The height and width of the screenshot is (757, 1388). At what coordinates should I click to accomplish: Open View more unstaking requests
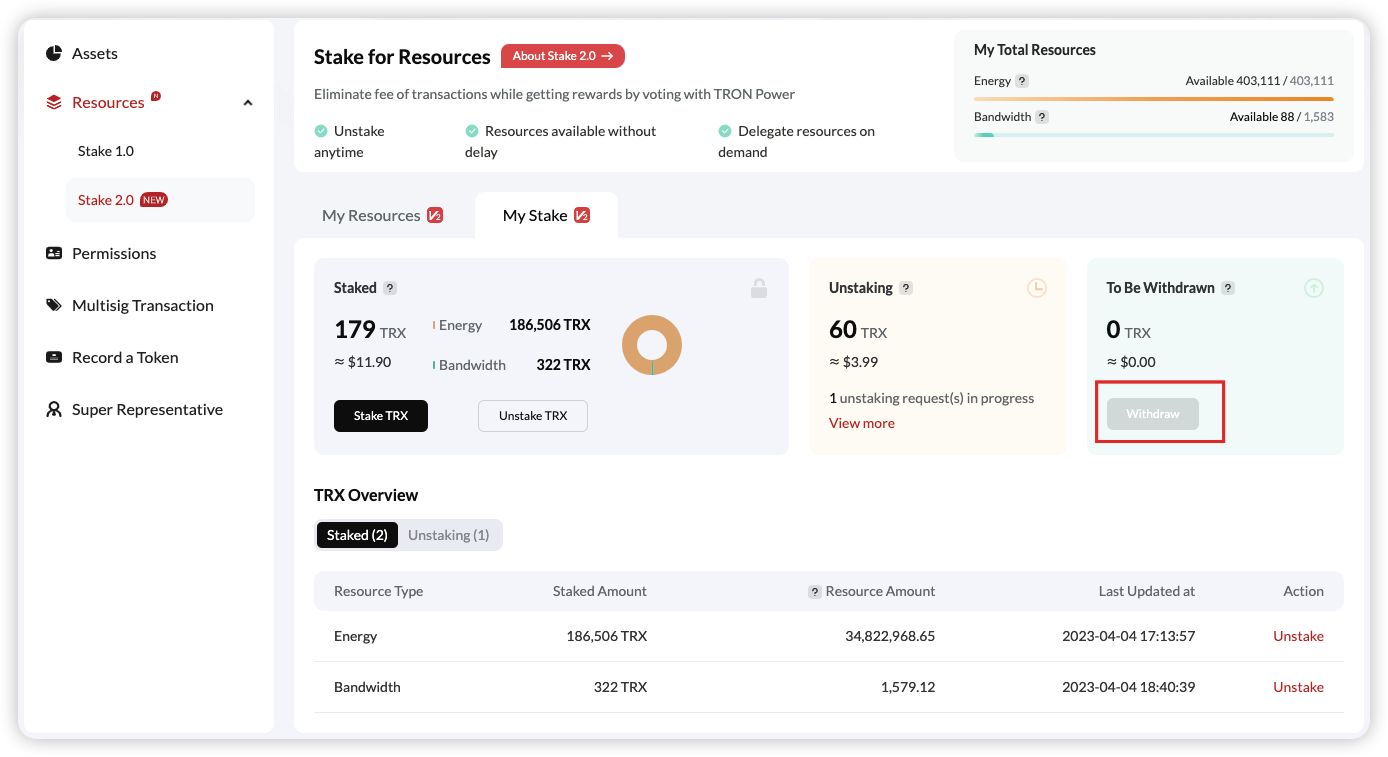[x=862, y=423]
